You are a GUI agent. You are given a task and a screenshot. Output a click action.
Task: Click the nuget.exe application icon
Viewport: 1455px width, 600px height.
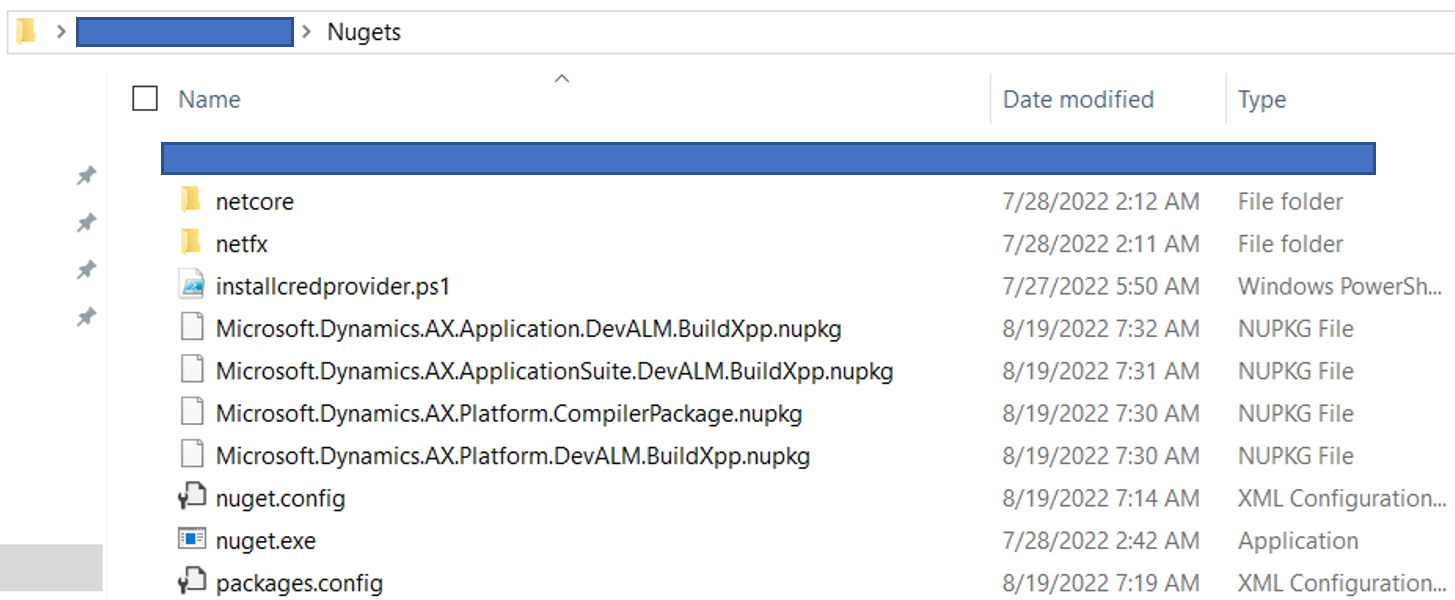[x=191, y=541]
